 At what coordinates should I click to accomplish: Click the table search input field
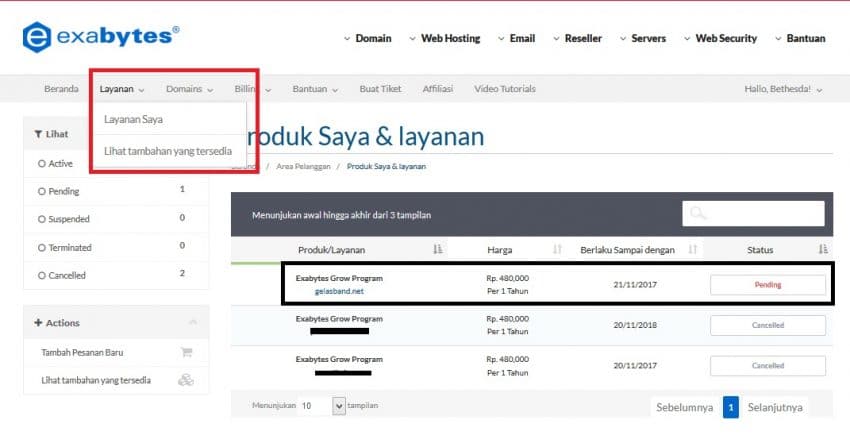754,214
